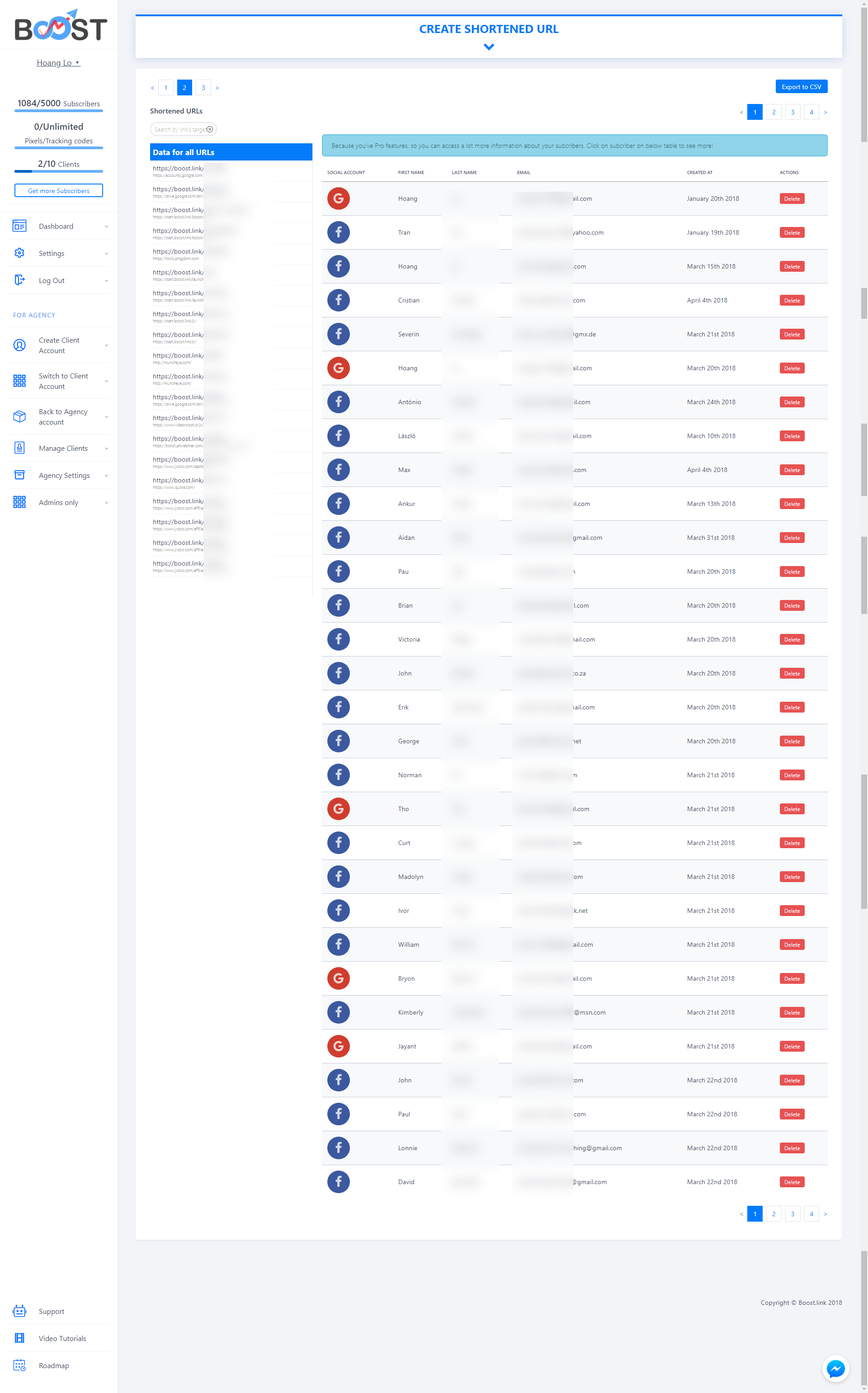Screen dimensions: 868x1393
Task: Expand the Manage Clients arrow
Action: (x=106, y=449)
